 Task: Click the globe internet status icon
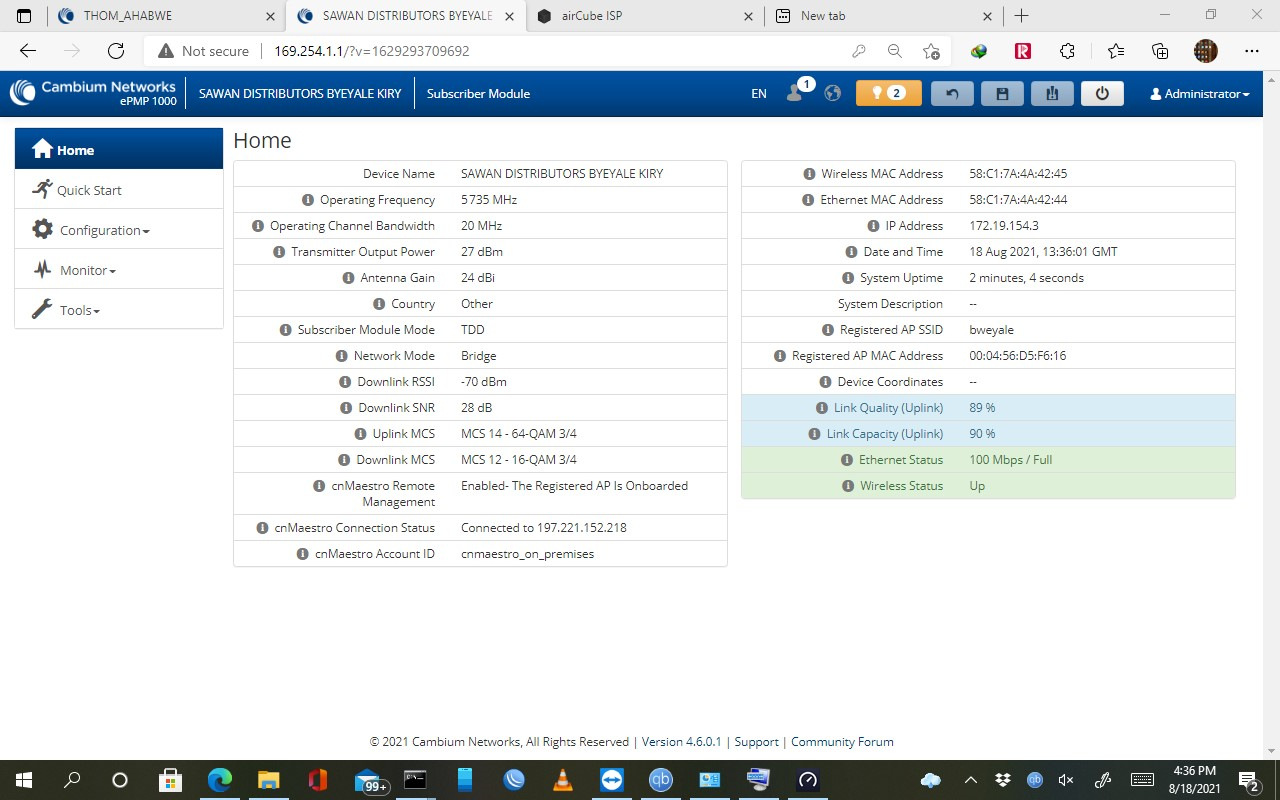[833, 93]
